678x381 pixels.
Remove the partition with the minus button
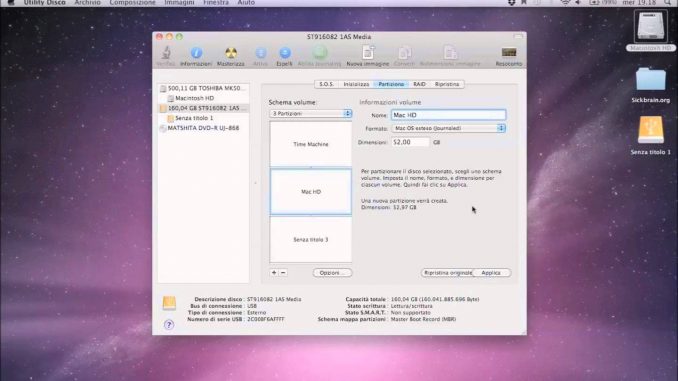click(283, 273)
